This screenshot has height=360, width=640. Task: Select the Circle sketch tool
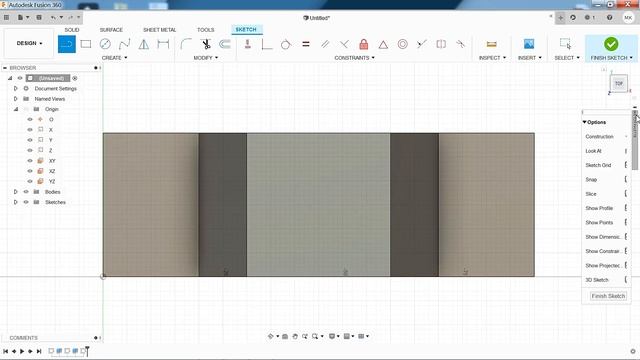point(105,44)
